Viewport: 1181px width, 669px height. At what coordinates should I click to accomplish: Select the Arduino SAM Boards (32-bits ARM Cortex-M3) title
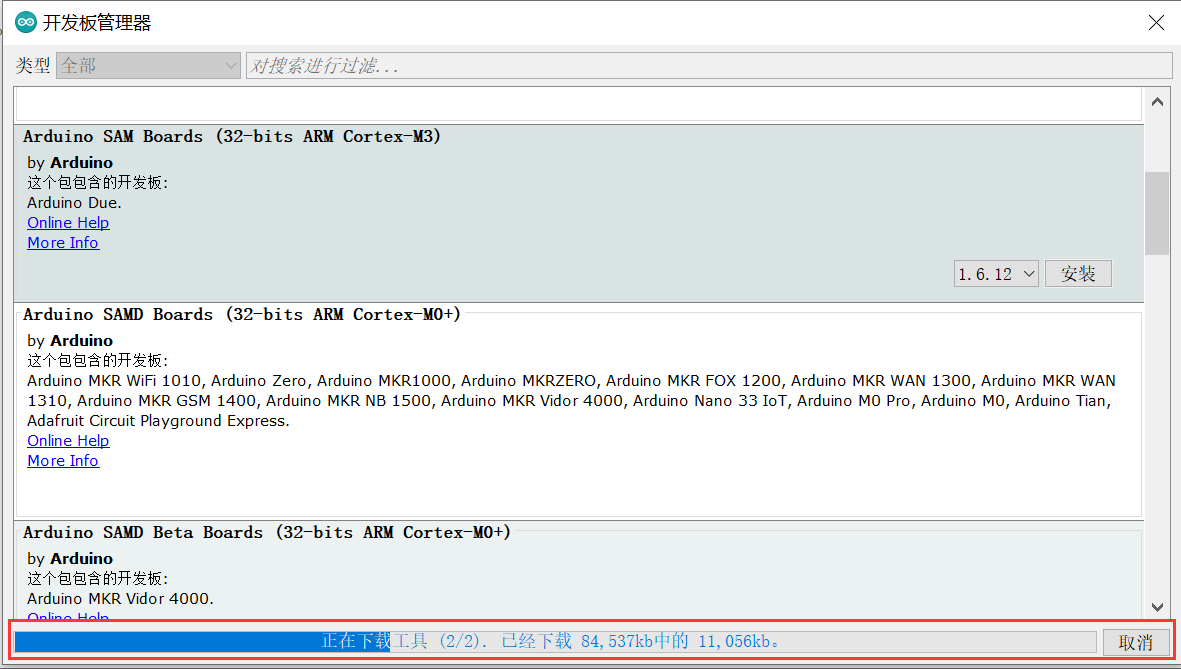click(232, 136)
